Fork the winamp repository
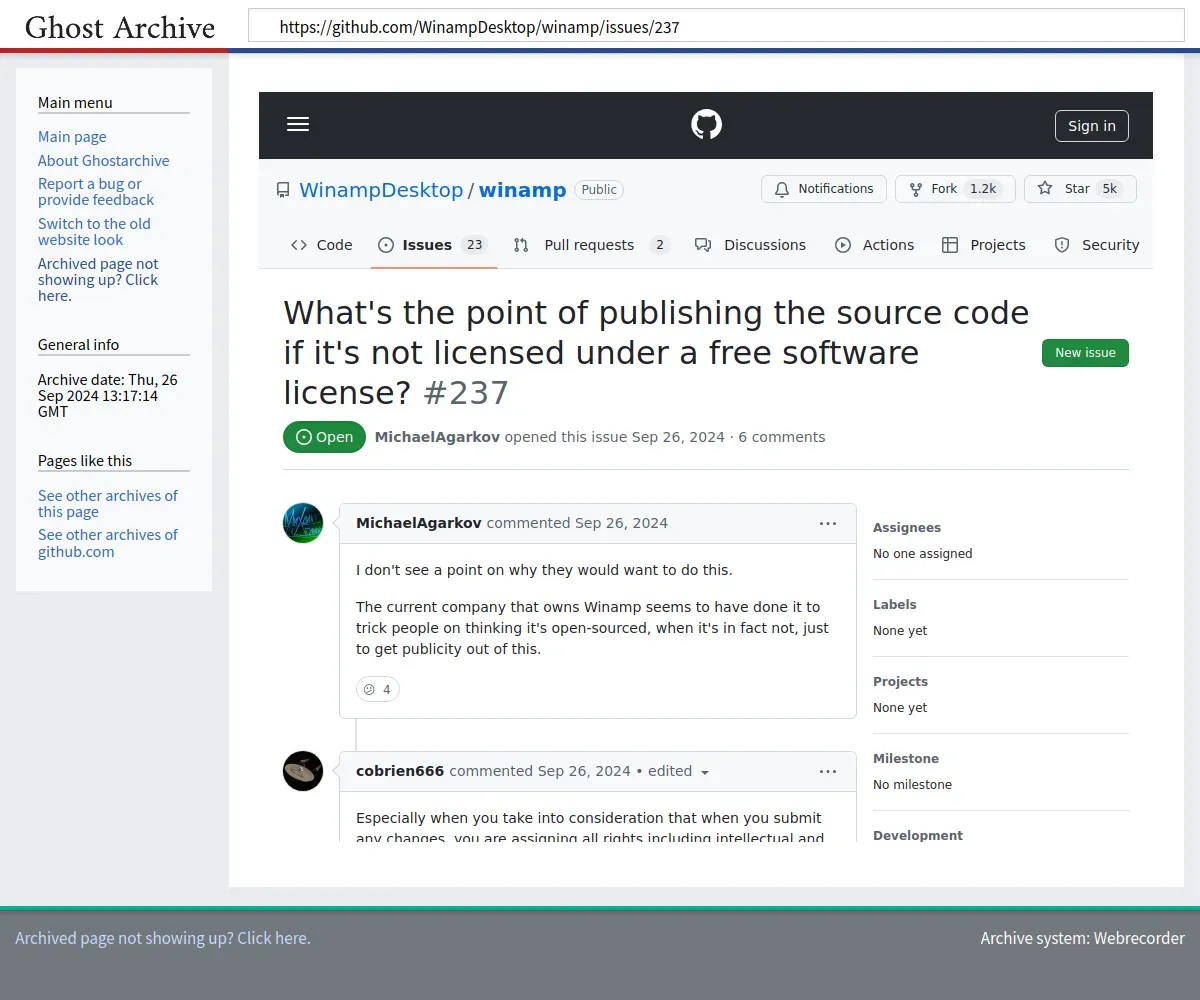Viewport: 1200px width, 1000px height. coord(954,189)
